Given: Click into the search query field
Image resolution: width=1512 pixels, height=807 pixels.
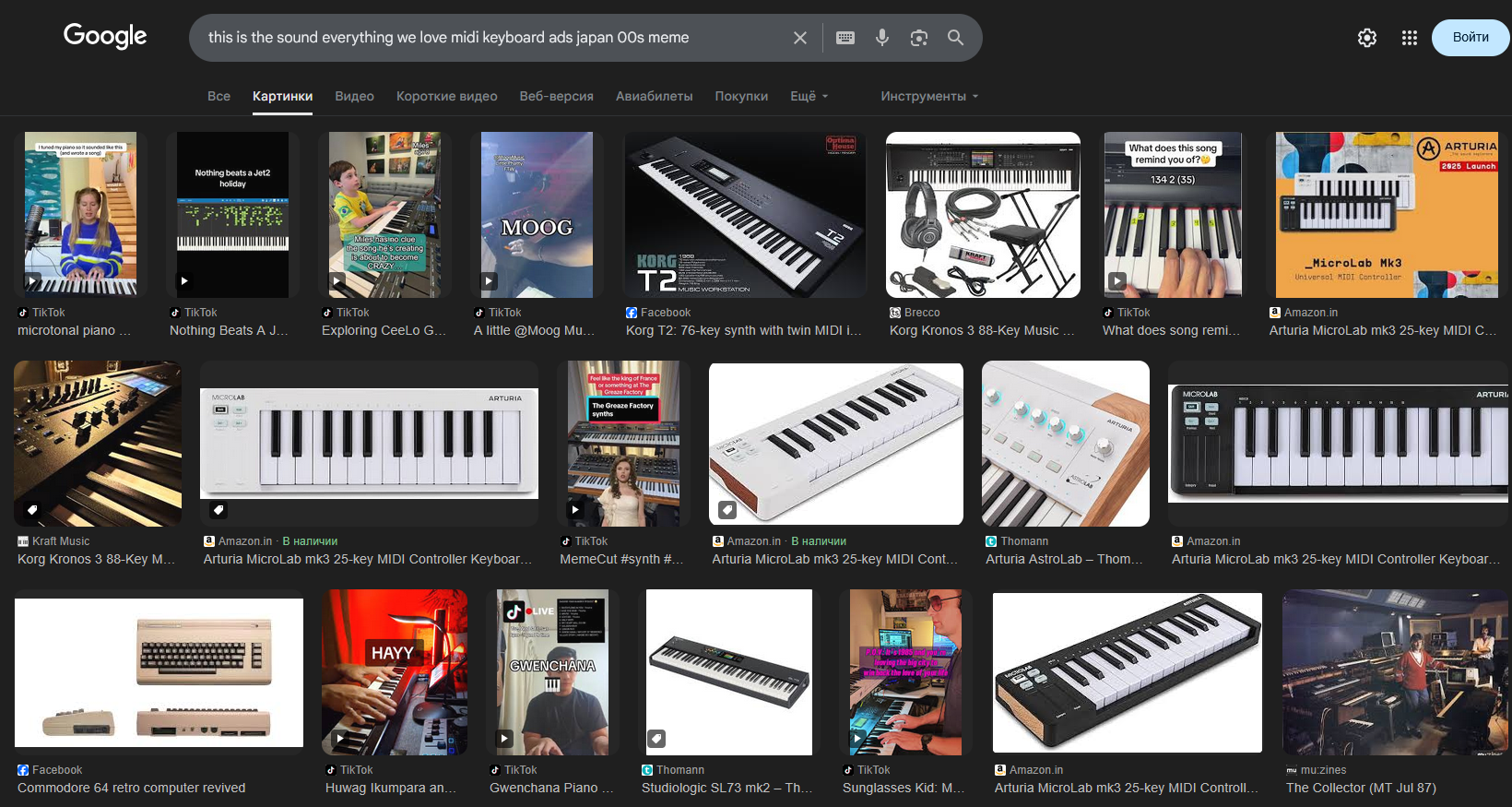Looking at the screenshot, I should [x=489, y=38].
